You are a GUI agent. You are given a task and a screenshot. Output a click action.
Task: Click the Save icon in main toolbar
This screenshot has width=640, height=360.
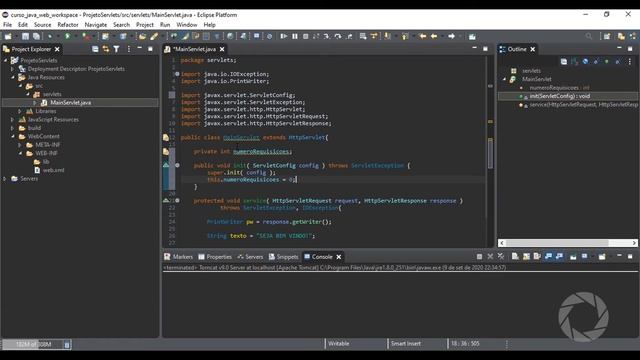25,36
